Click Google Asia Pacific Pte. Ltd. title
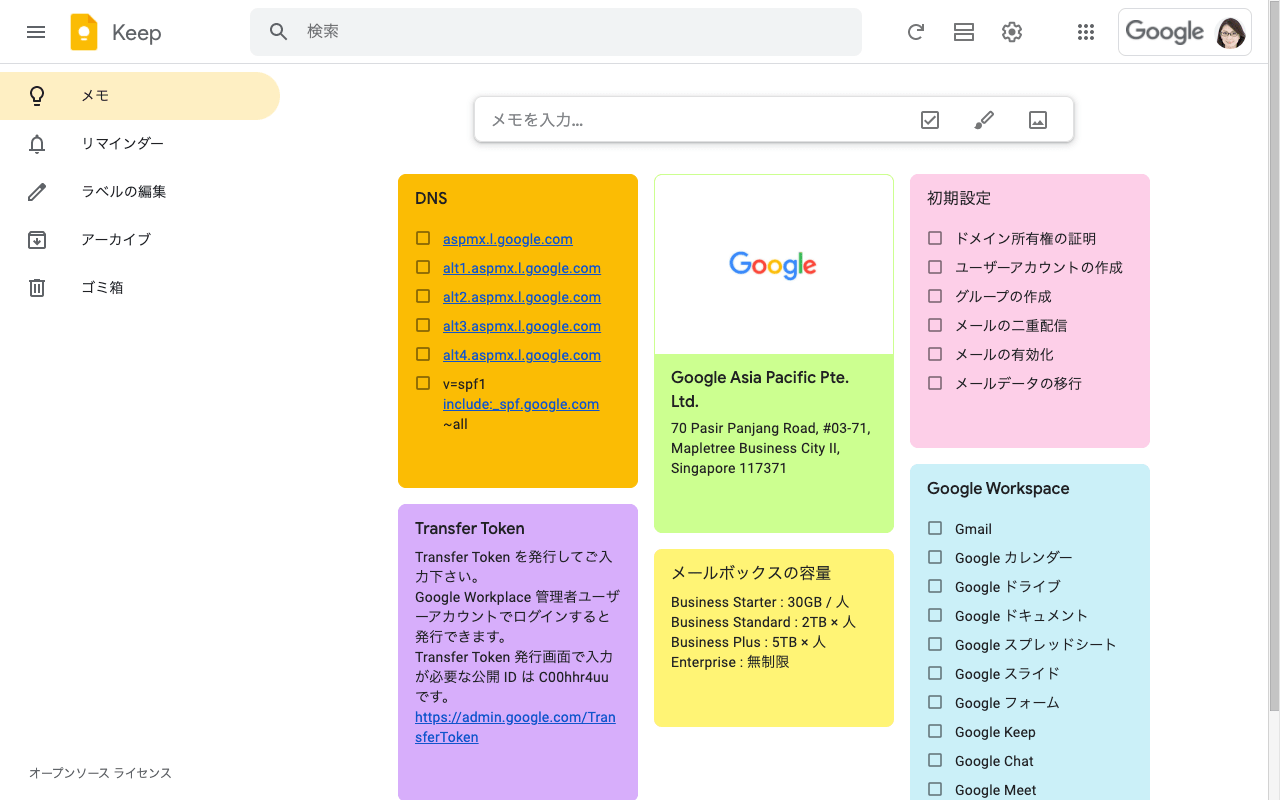The height and width of the screenshot is (800, 1280). click(760, 389)
